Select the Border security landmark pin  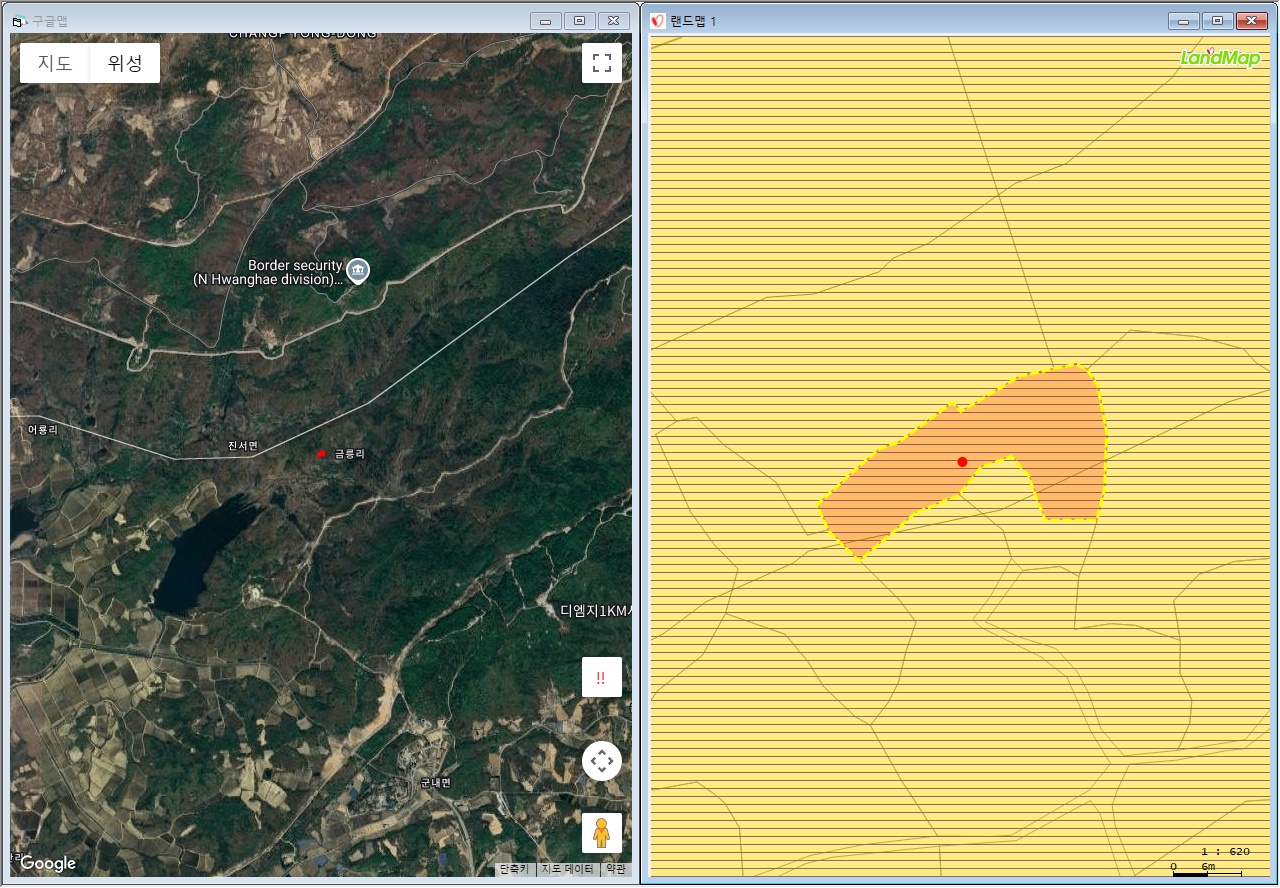click(357, 269)
